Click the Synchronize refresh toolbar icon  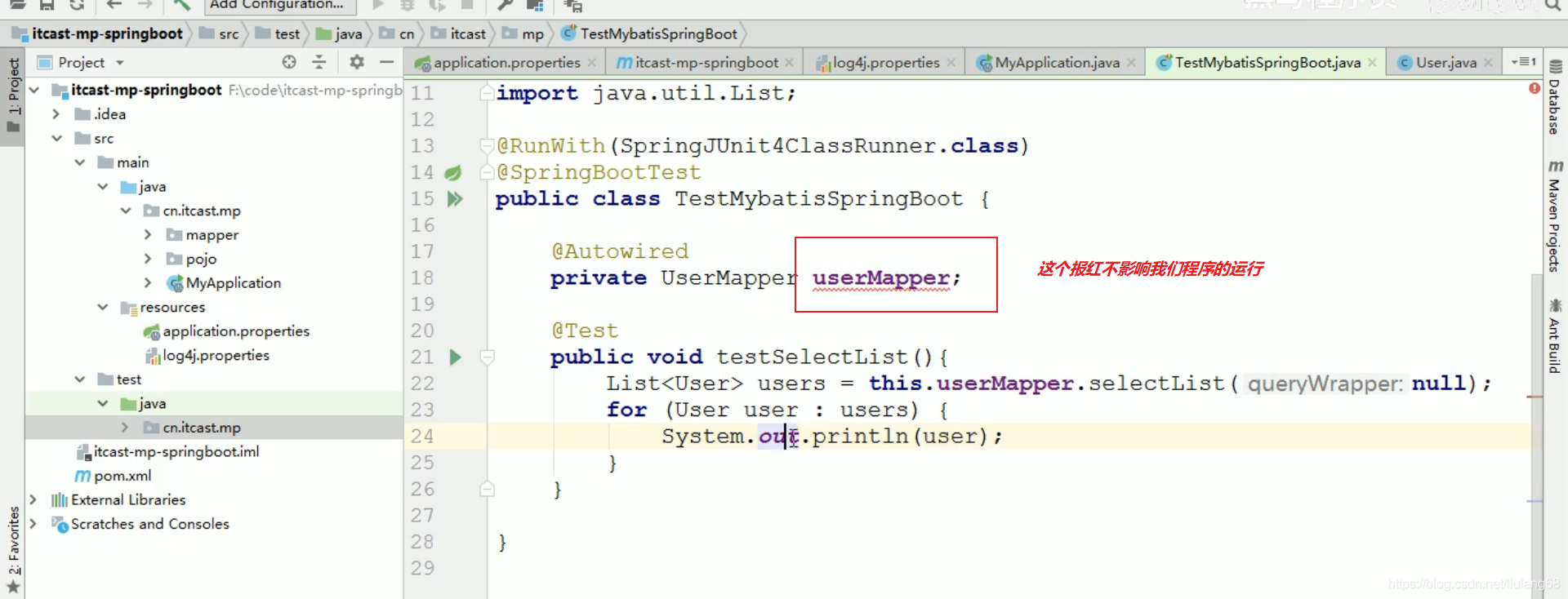[77, 5]
